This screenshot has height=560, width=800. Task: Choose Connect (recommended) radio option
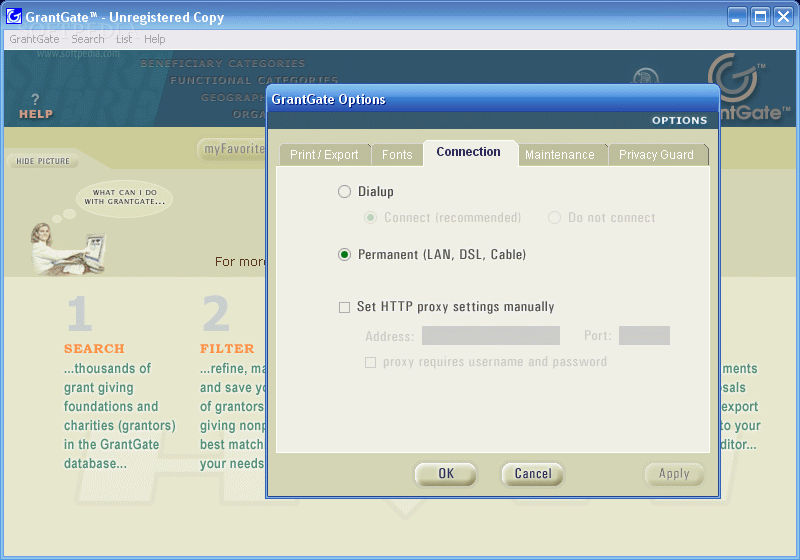tap(370, 218)
